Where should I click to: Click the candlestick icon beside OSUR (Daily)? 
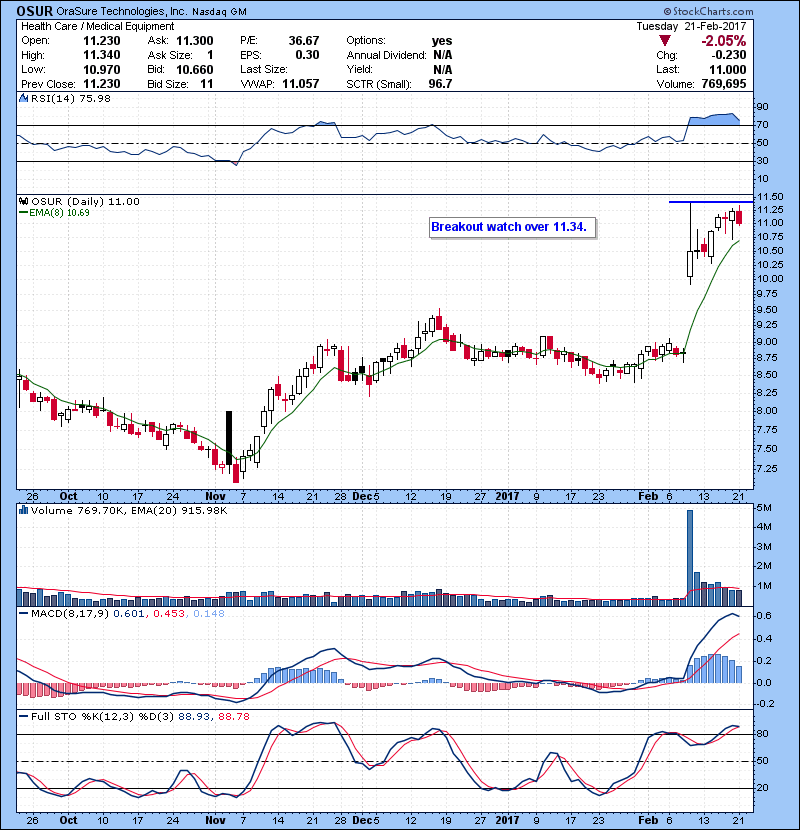23,201
